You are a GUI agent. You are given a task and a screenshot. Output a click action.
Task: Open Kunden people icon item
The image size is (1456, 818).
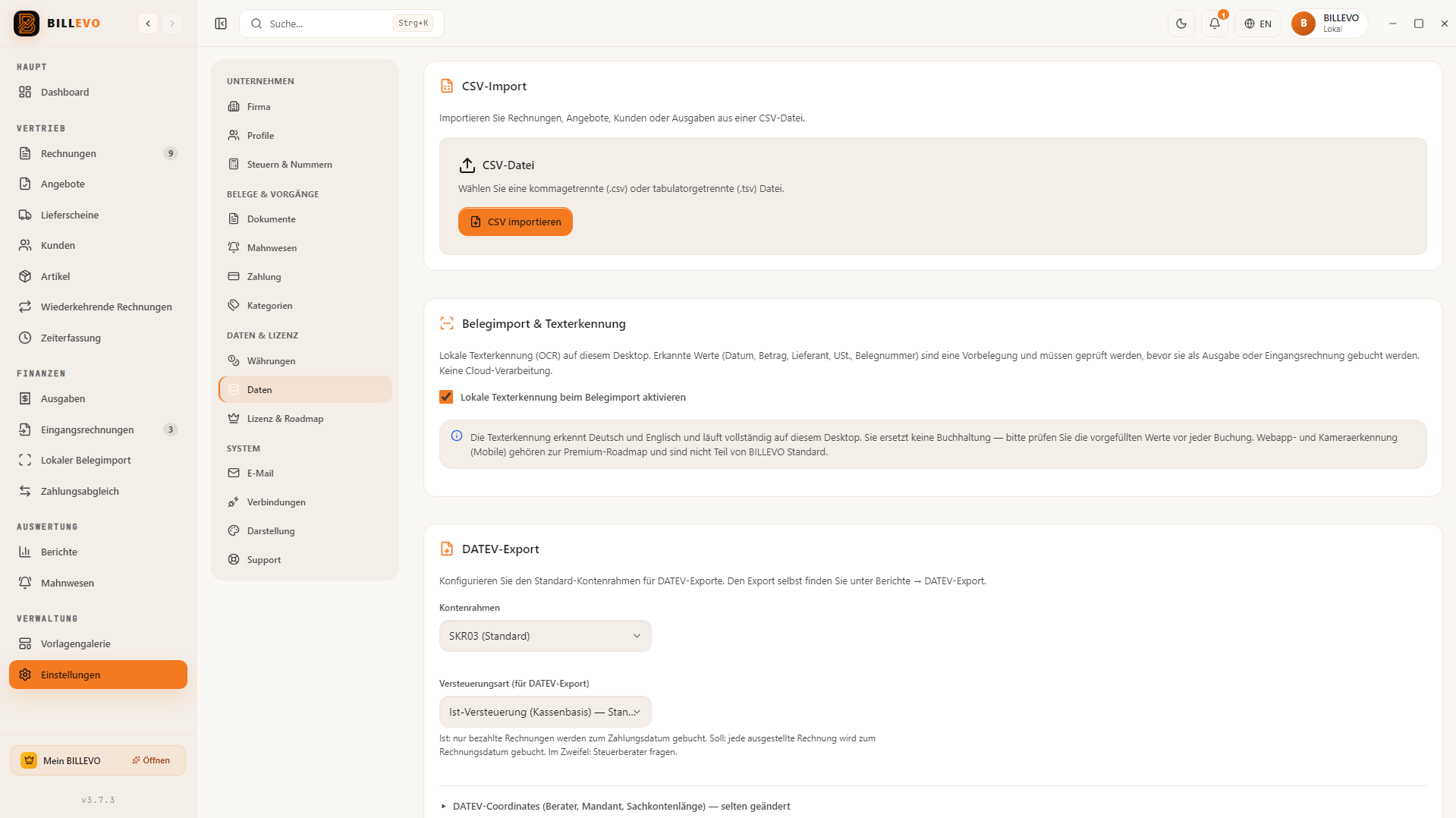click(x=98, y=245)
